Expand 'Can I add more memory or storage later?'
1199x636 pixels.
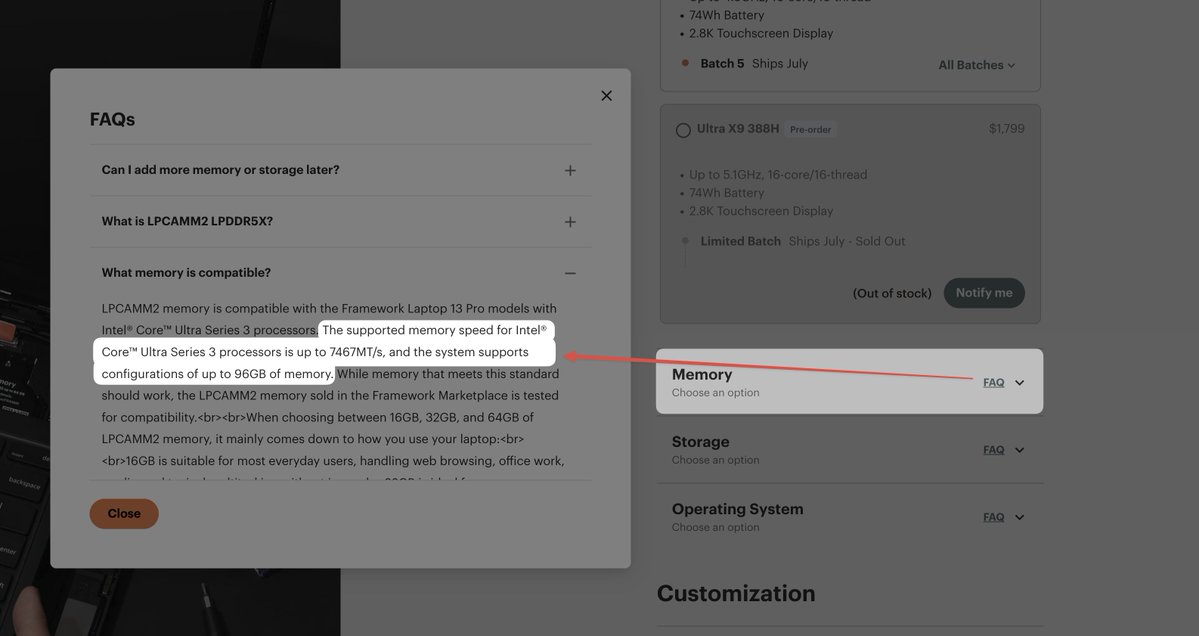point(340,170)
